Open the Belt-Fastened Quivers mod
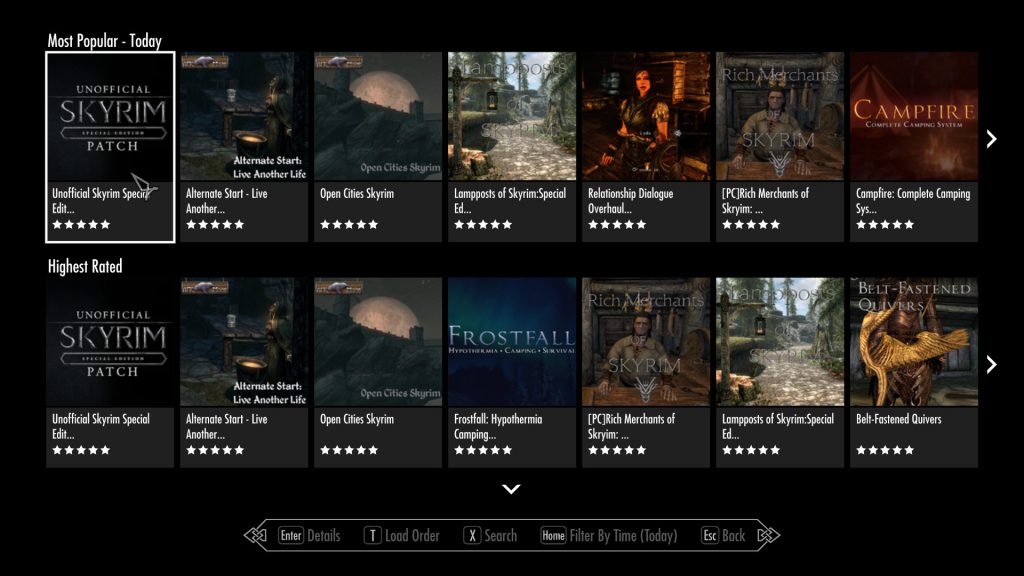This screenshot has width=1024, height=576. [914, 372]
